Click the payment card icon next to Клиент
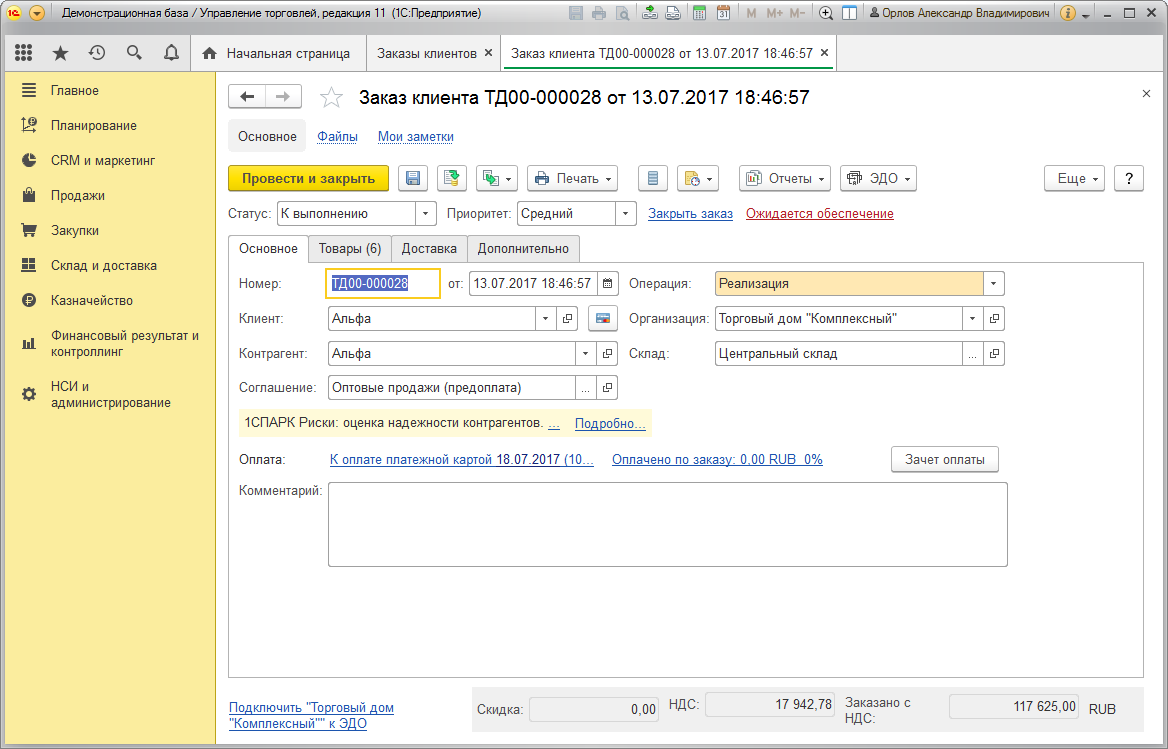The height and width of the screenshot is (749, 1168). click(603, 319)
